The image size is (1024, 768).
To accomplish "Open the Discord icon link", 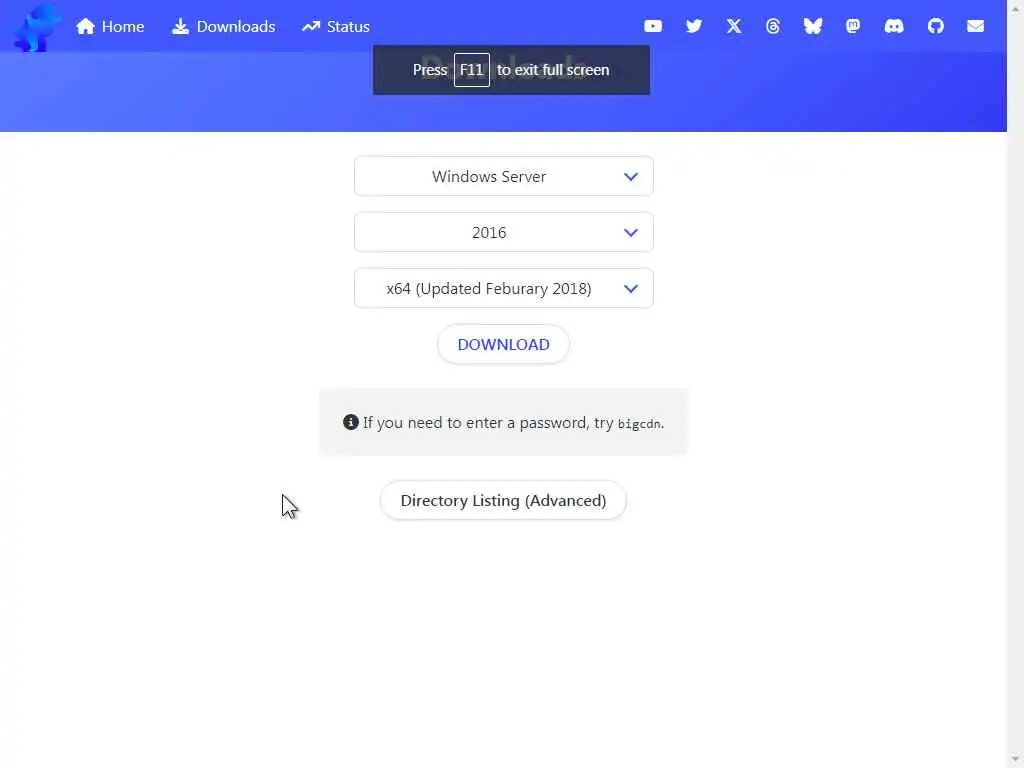I will pyautogui.click(x=894, y=26).
